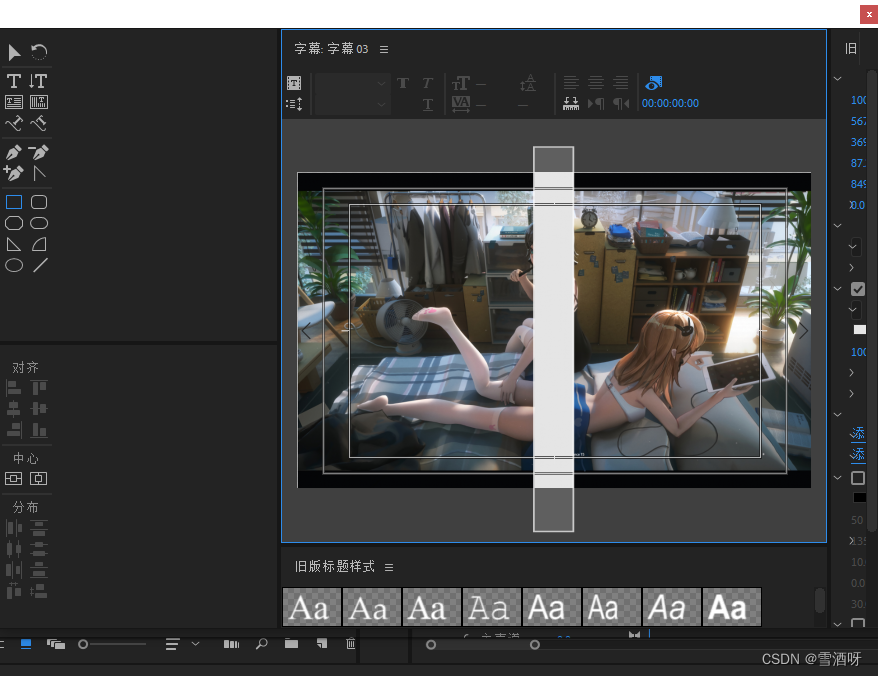Screen dimensions: 878x676
Task: Click the black color swatch in properties
Action: (x=860, y=497)
